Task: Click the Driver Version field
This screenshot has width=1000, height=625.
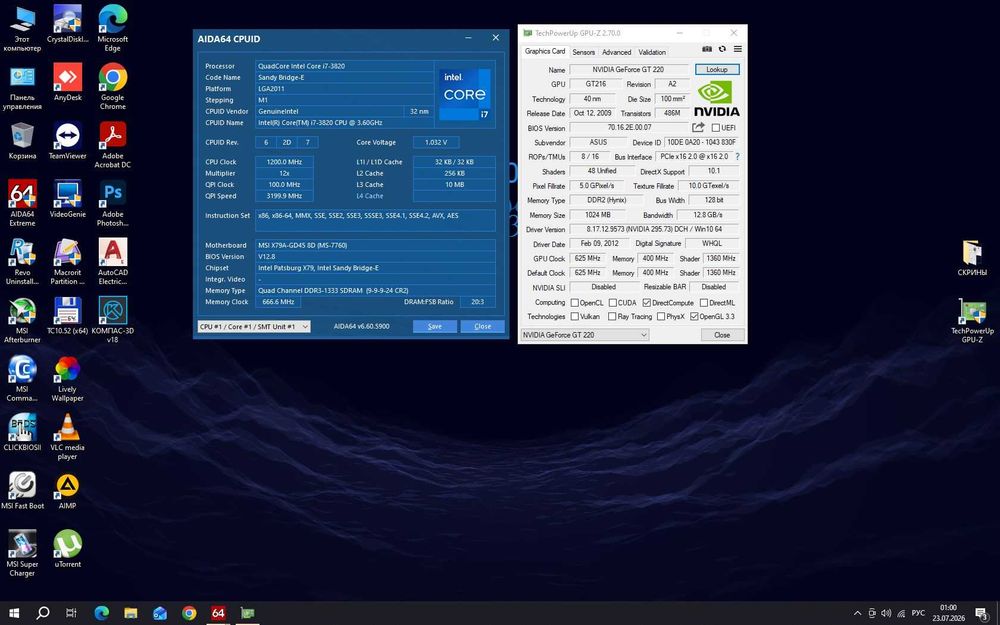Action: (x=655, y=229)
